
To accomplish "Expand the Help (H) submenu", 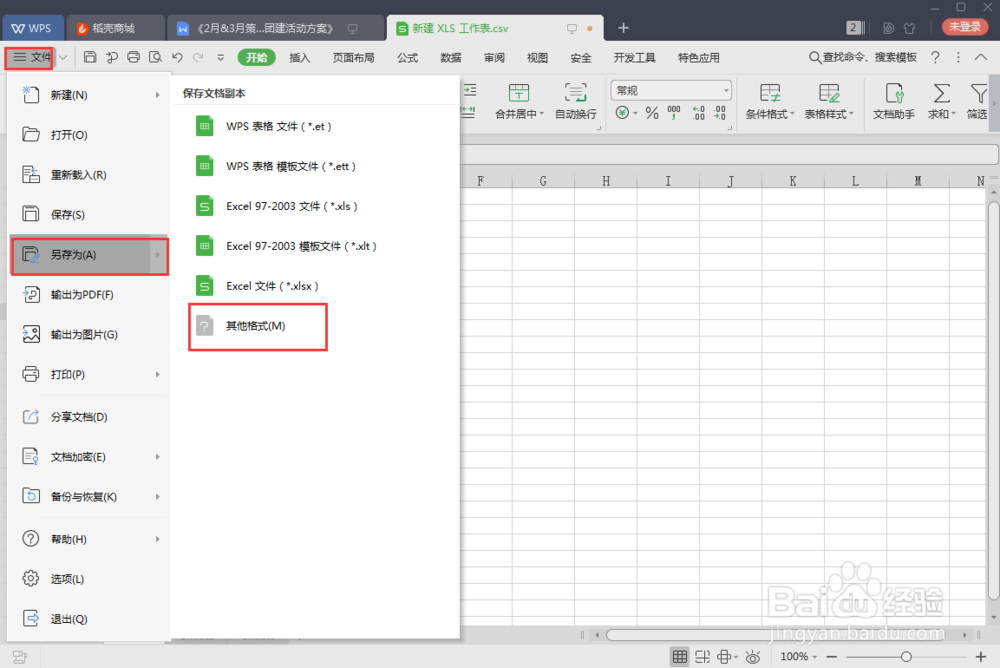I will pyautogui.click(x=89, y=539).
